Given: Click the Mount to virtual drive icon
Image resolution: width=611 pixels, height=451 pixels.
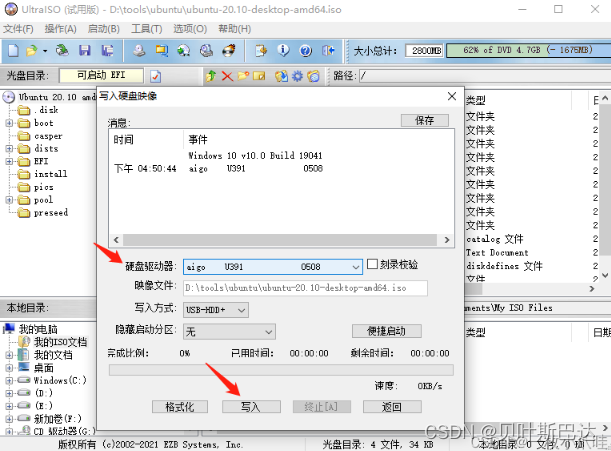Looking at the screenshot, I should 206,50.
